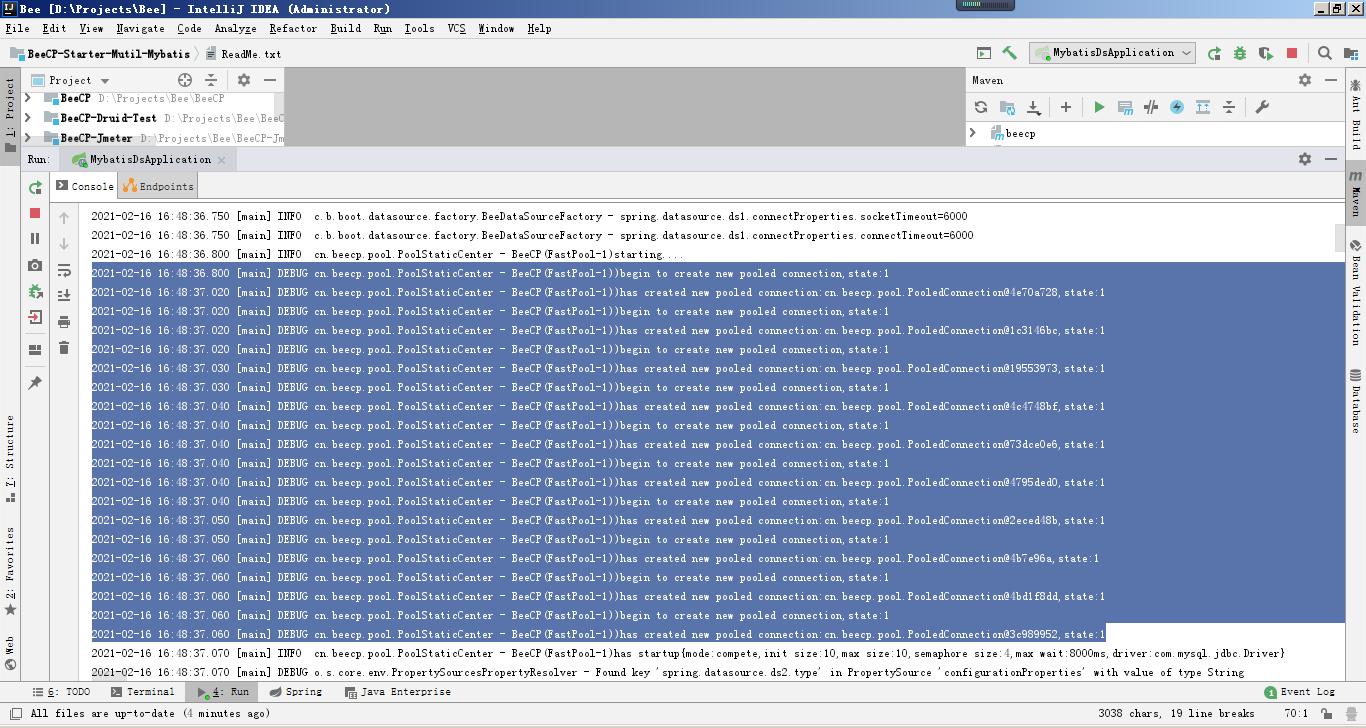Toggle scroll to end of console
This screenshot has width=1366, height=728.
click(x=64, y=295)
